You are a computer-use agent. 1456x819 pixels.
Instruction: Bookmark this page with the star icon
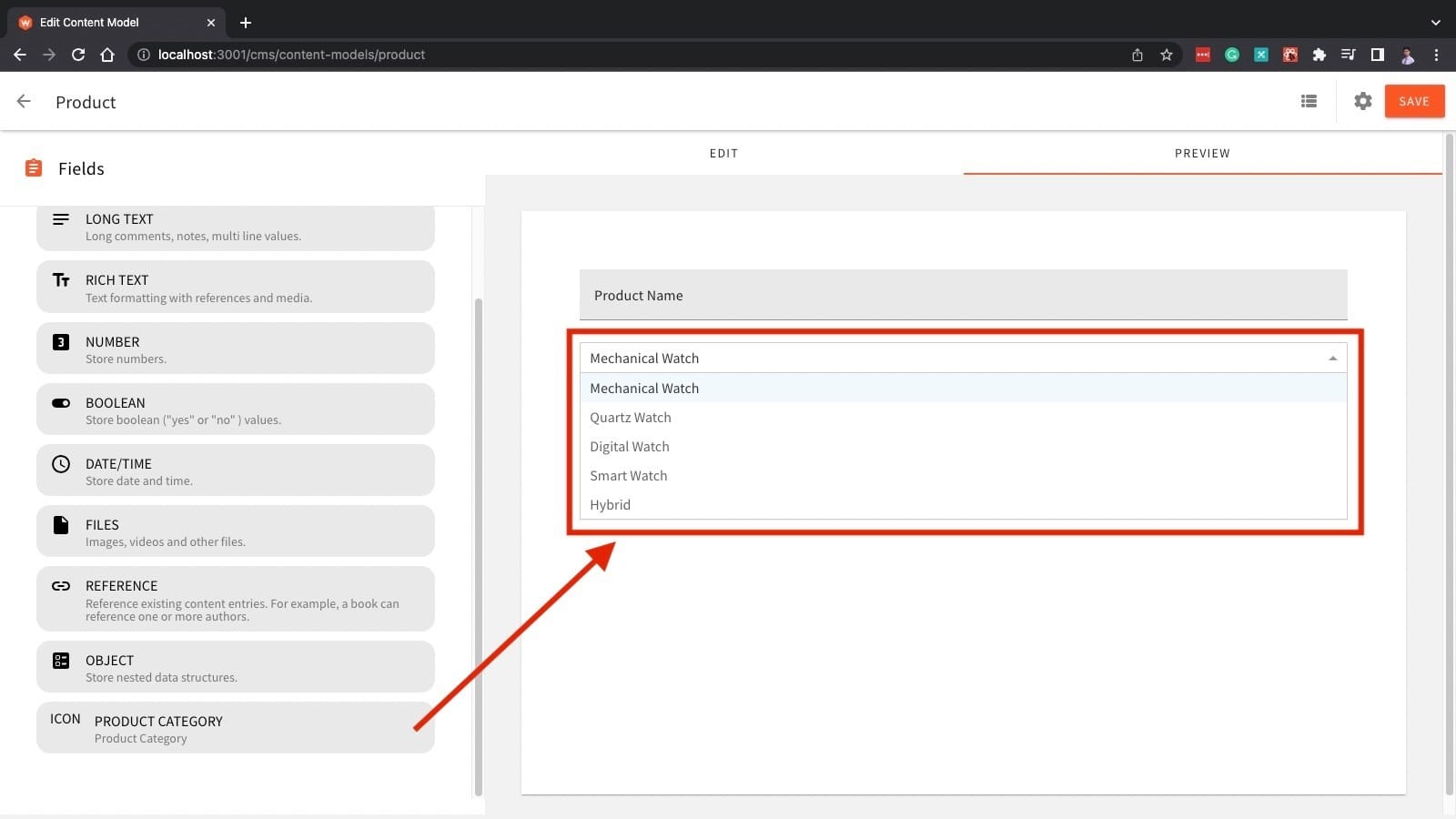(x=1166, y=55)
